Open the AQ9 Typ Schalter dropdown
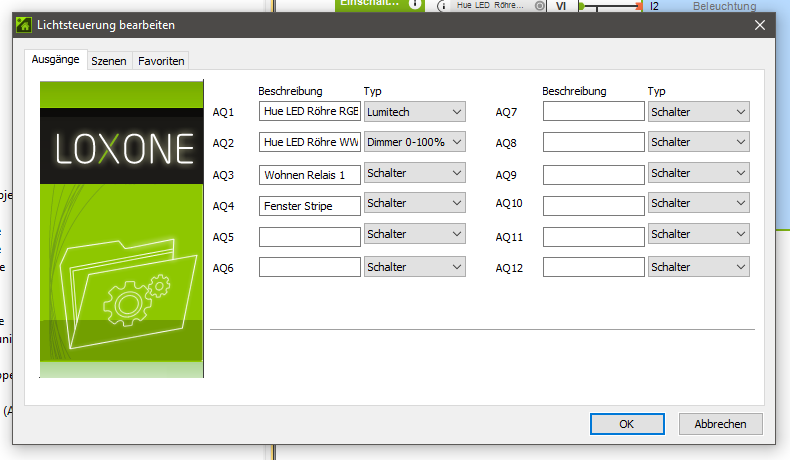The image size is (790, 460). [x=699, y=173]
